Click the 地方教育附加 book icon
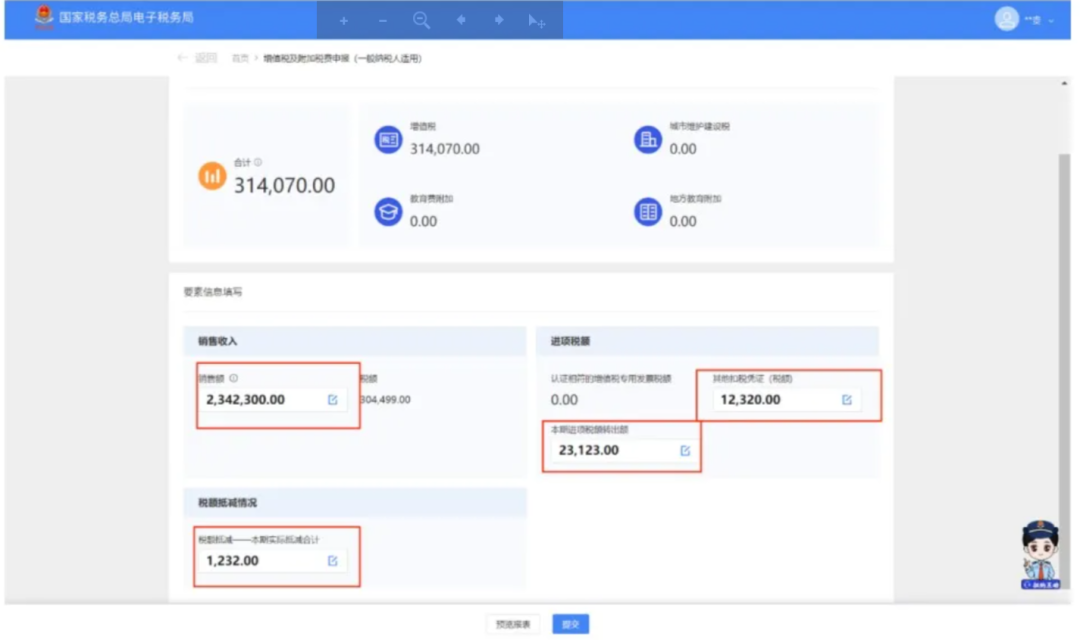 point(647,212)
